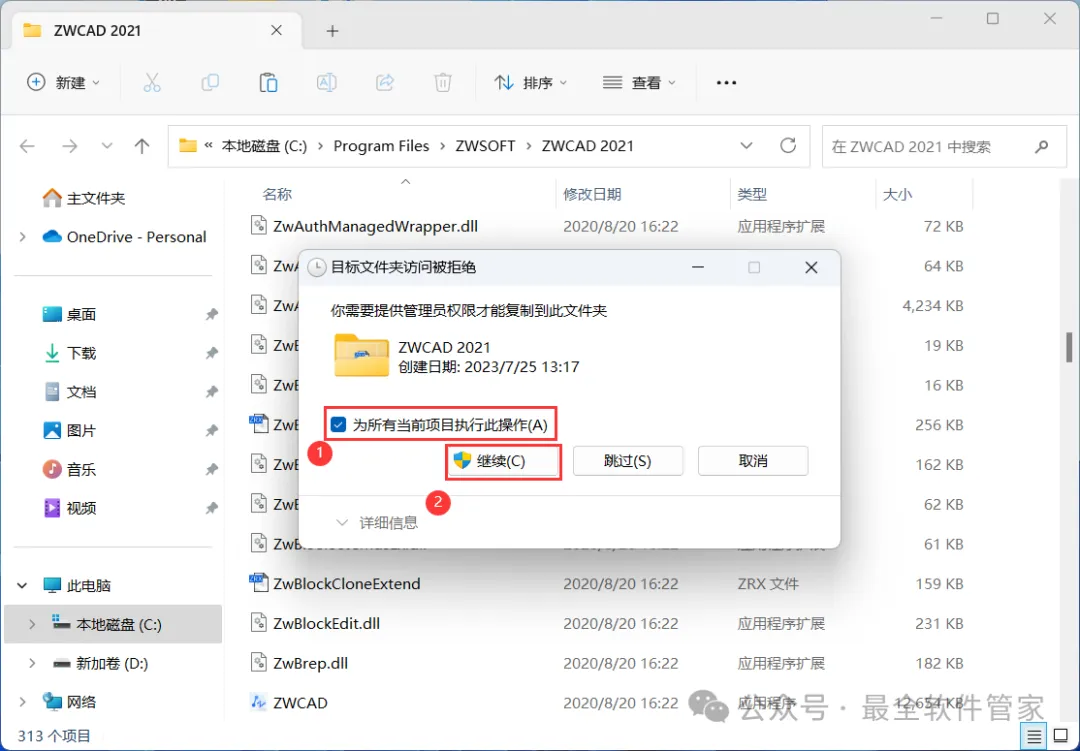This screenshot has width=1080, height=751.
Task: Go forward with the right arrow
Action: coord(69,146)
